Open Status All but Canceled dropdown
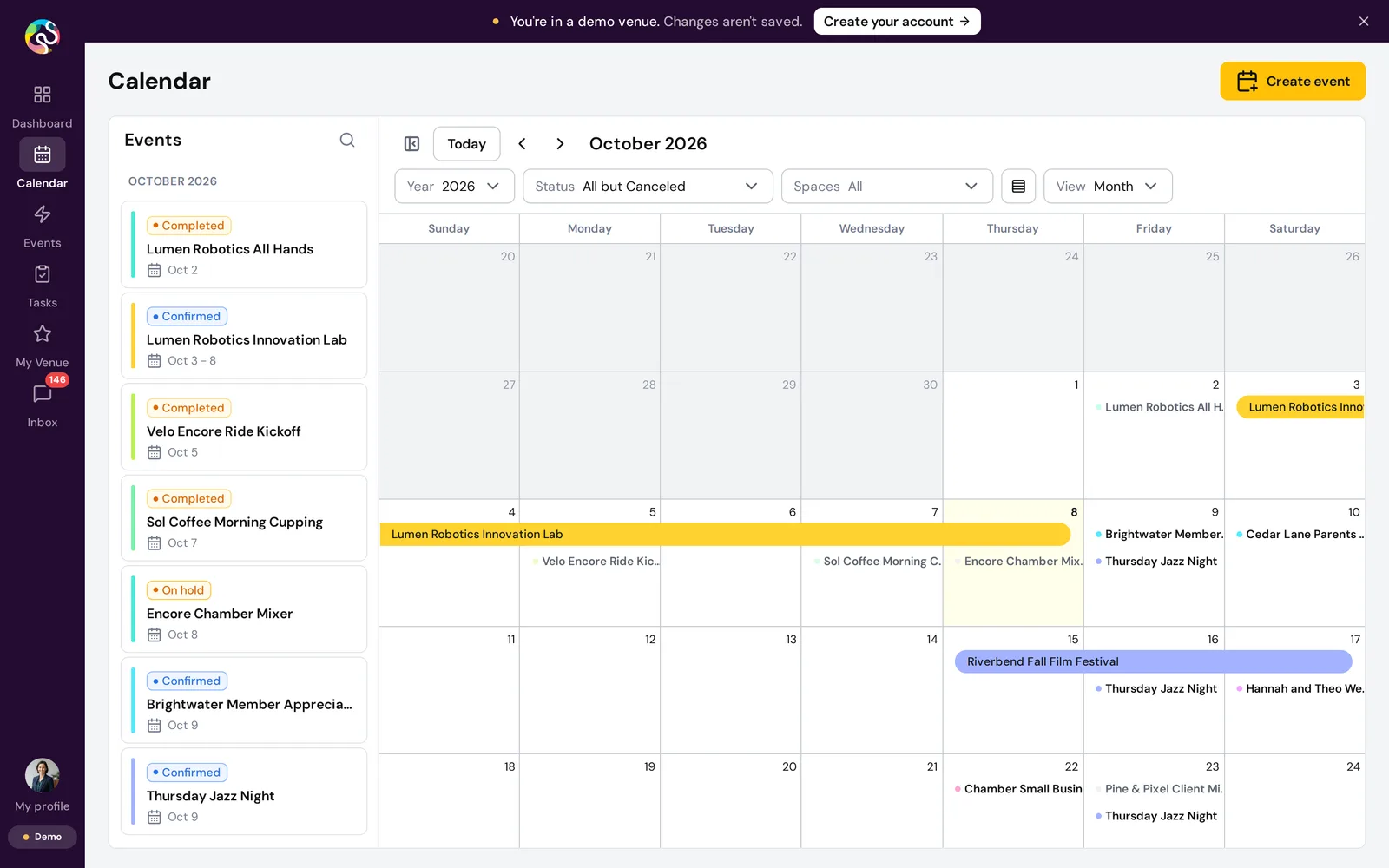The image size is (1389, 868). pos(648,187)
